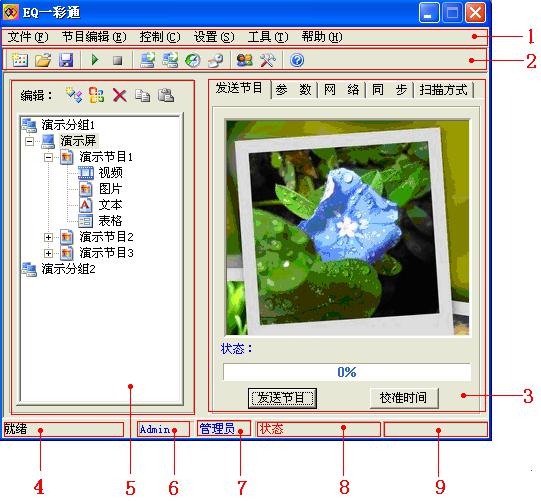Click the red X delete icon in the edit panel
The height and width of the screenshot is (501, 541).
pos(120,95)
